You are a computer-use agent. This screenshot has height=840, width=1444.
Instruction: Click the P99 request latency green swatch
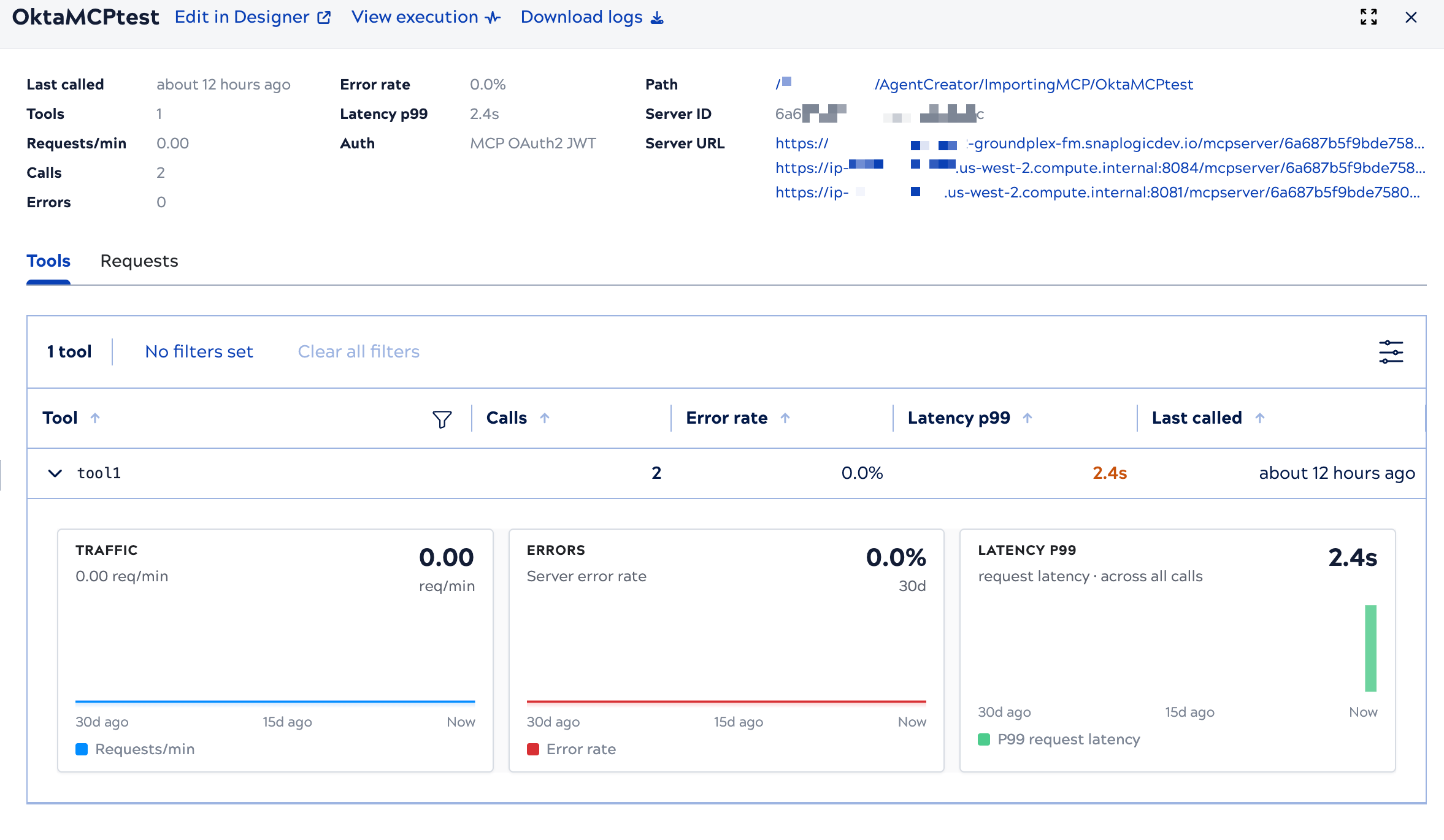tap(984, 739)
